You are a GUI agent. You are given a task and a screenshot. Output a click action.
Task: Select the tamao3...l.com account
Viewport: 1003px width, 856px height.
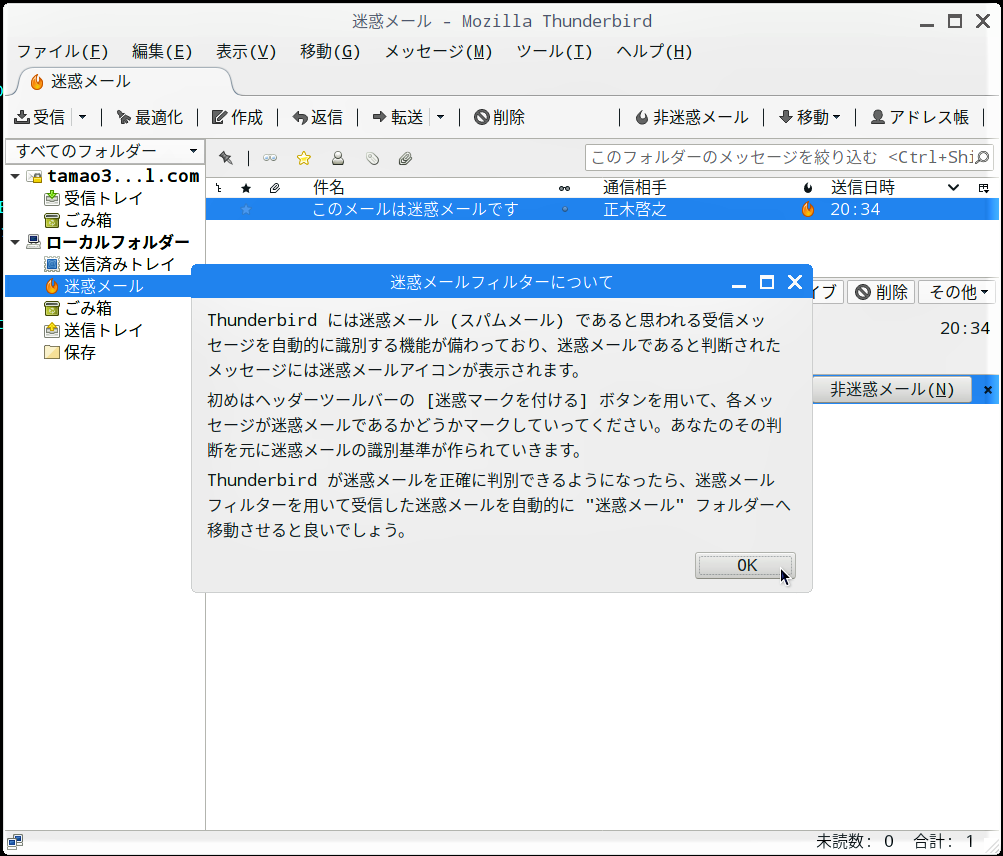(x=123, y=176)
